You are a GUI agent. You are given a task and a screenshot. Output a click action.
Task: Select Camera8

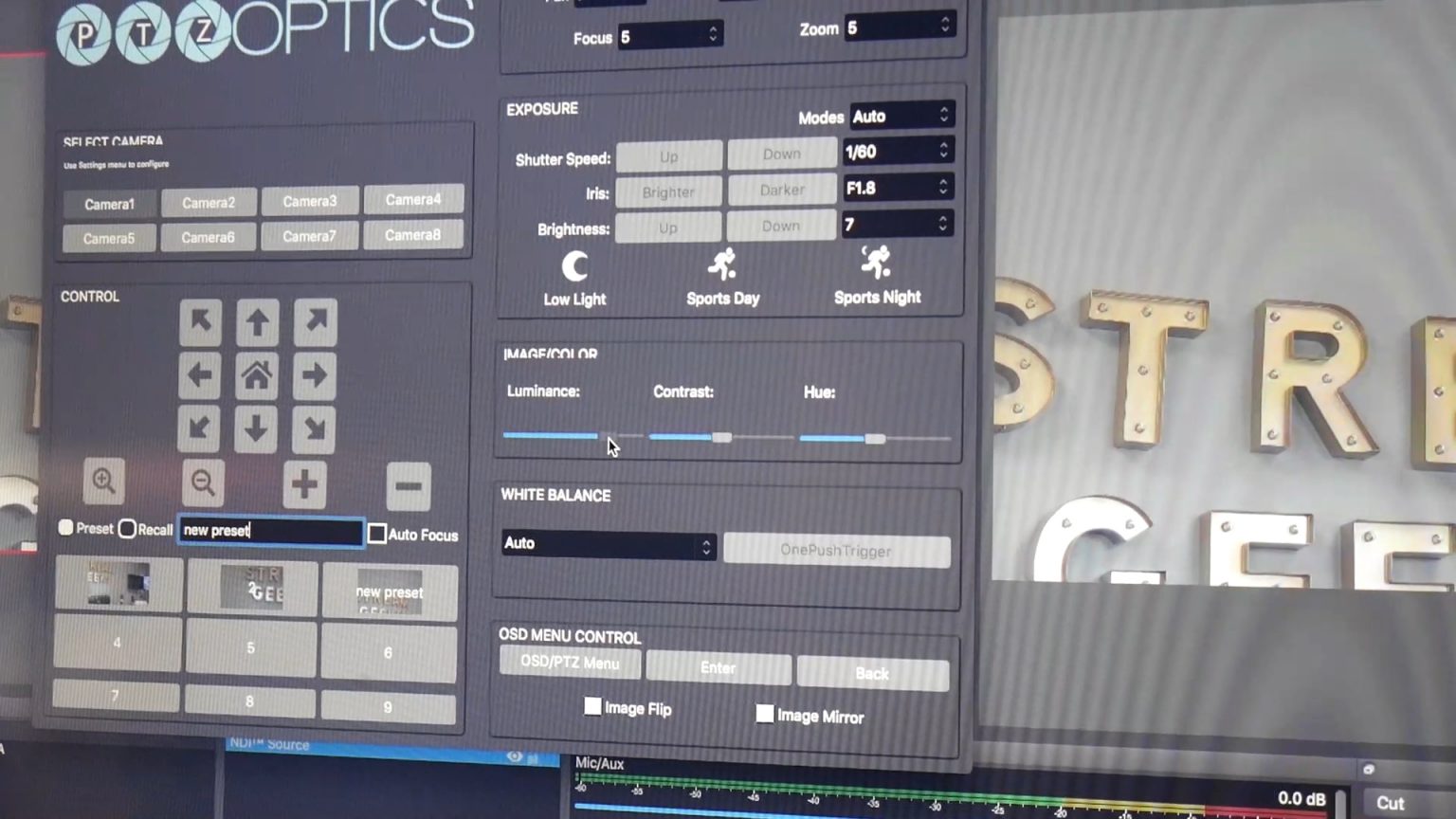[412, 235]
